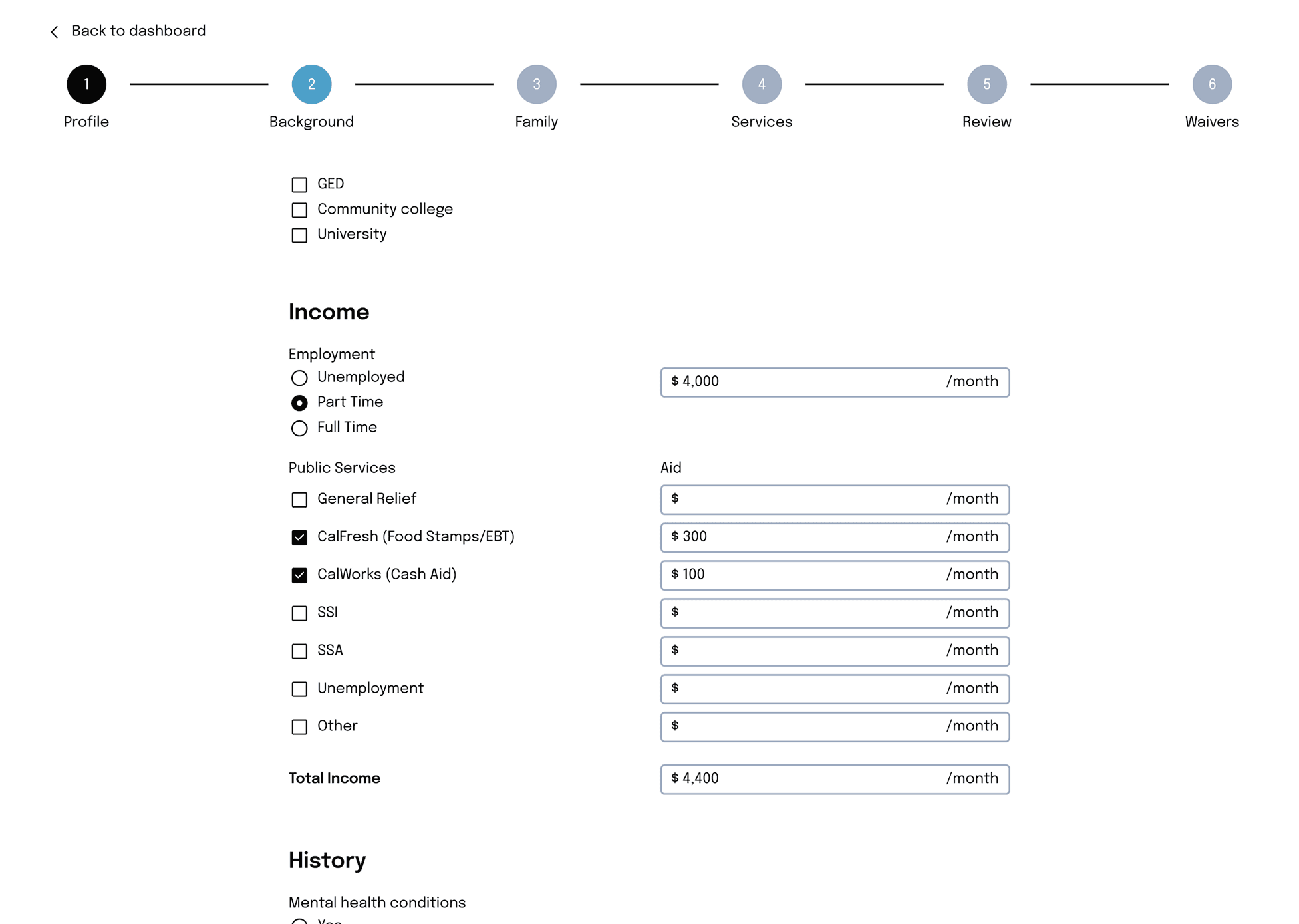Screen dimensions: 1299x924
Task: Navigate to step 5 Review circle
Action: [x=986, y=84]
